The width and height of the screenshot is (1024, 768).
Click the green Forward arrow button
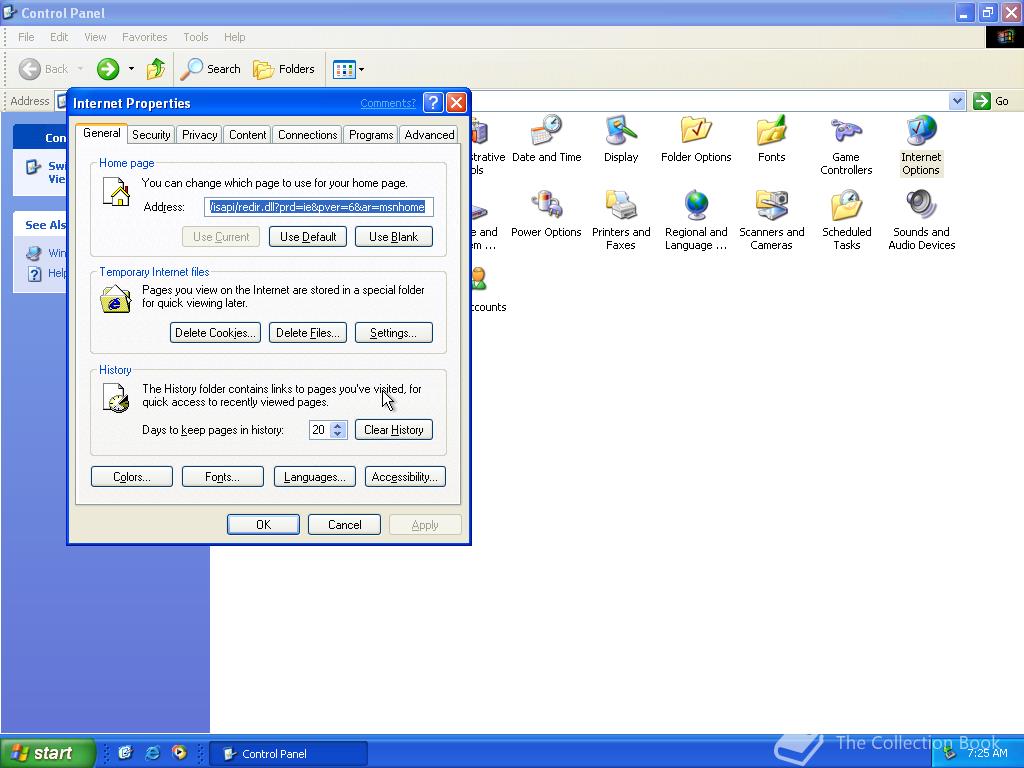[108, 69]
